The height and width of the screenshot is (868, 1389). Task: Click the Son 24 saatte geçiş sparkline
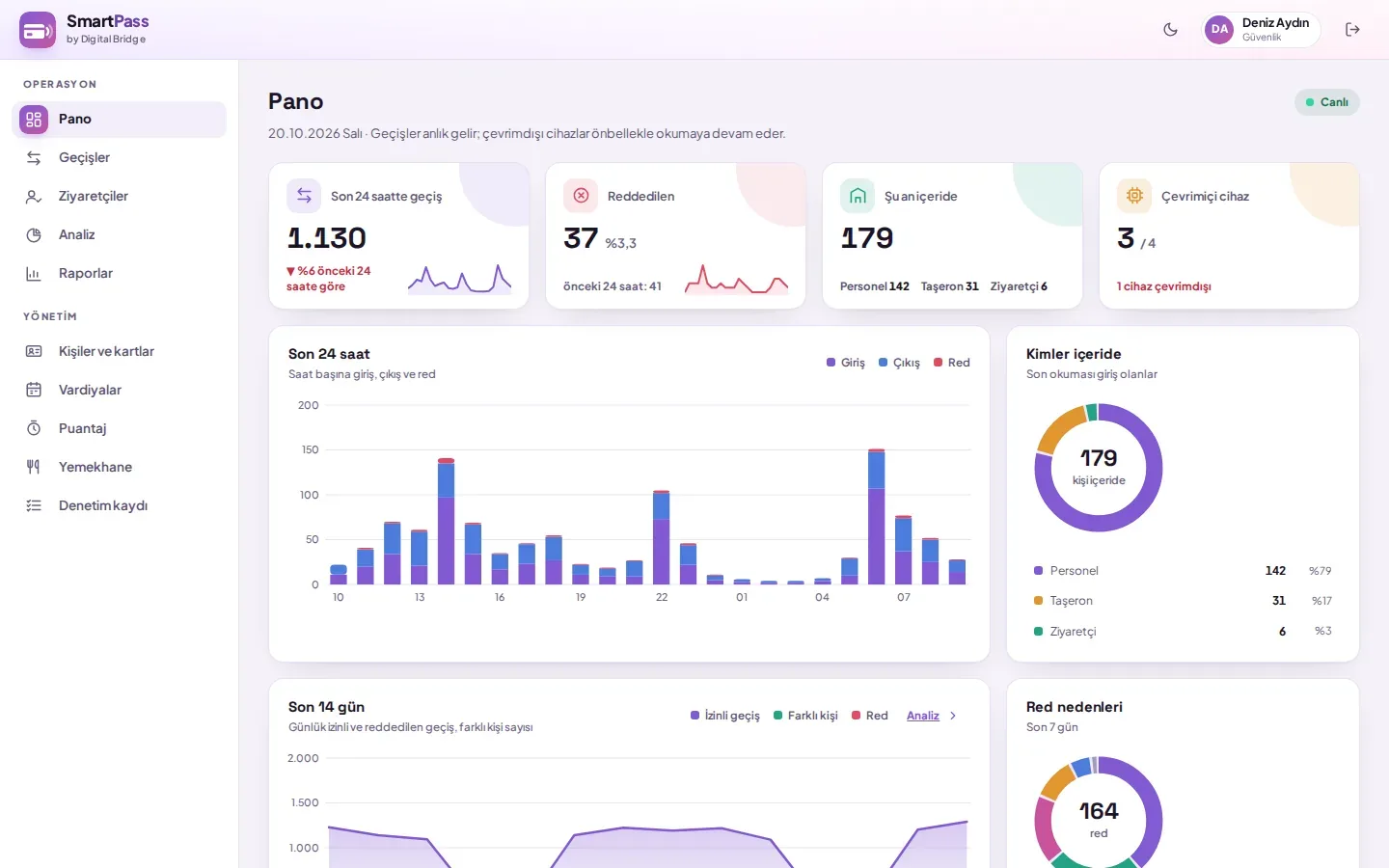click(460, 279)
